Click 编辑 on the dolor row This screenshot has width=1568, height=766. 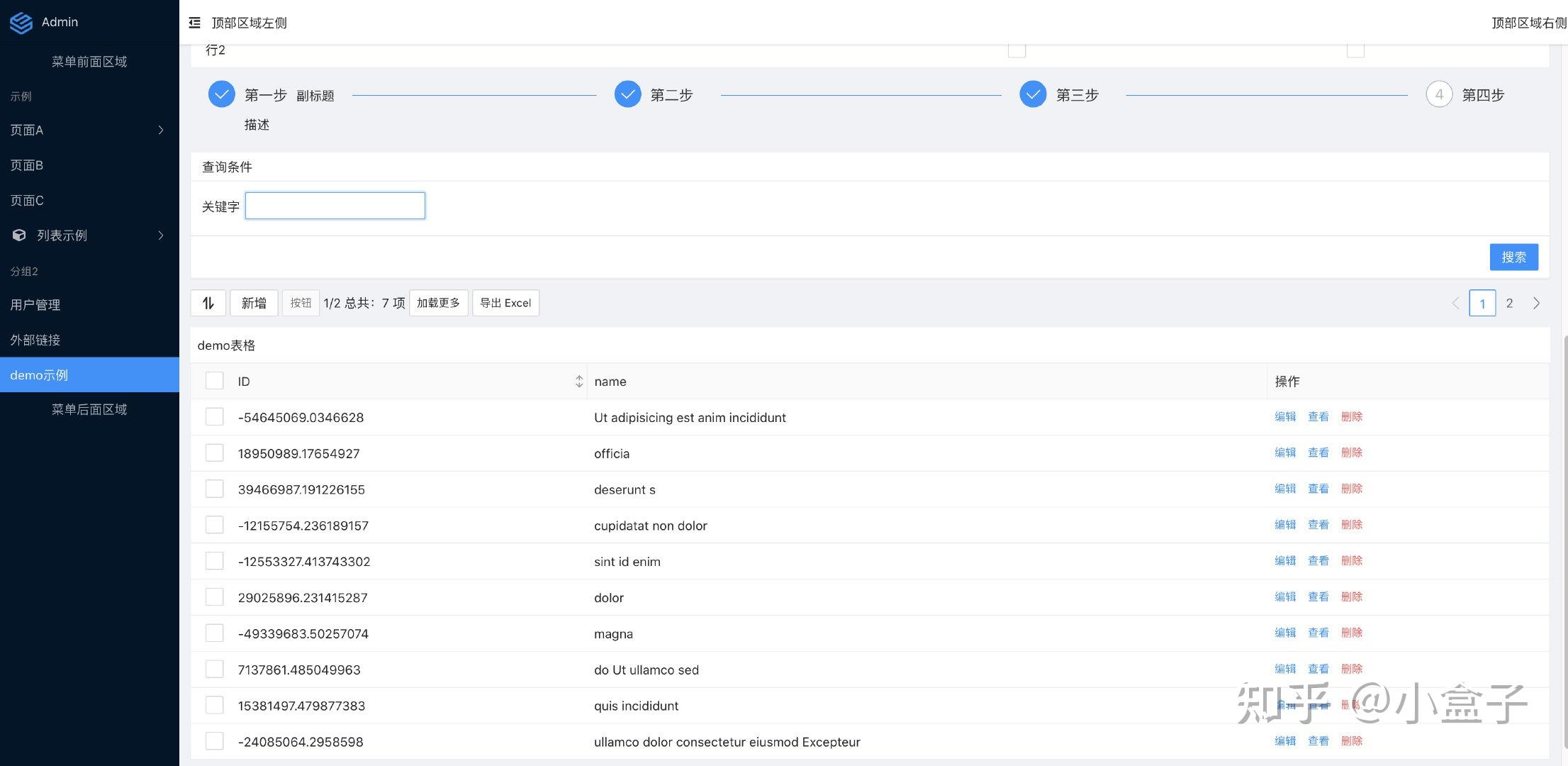click(1285, 596)
